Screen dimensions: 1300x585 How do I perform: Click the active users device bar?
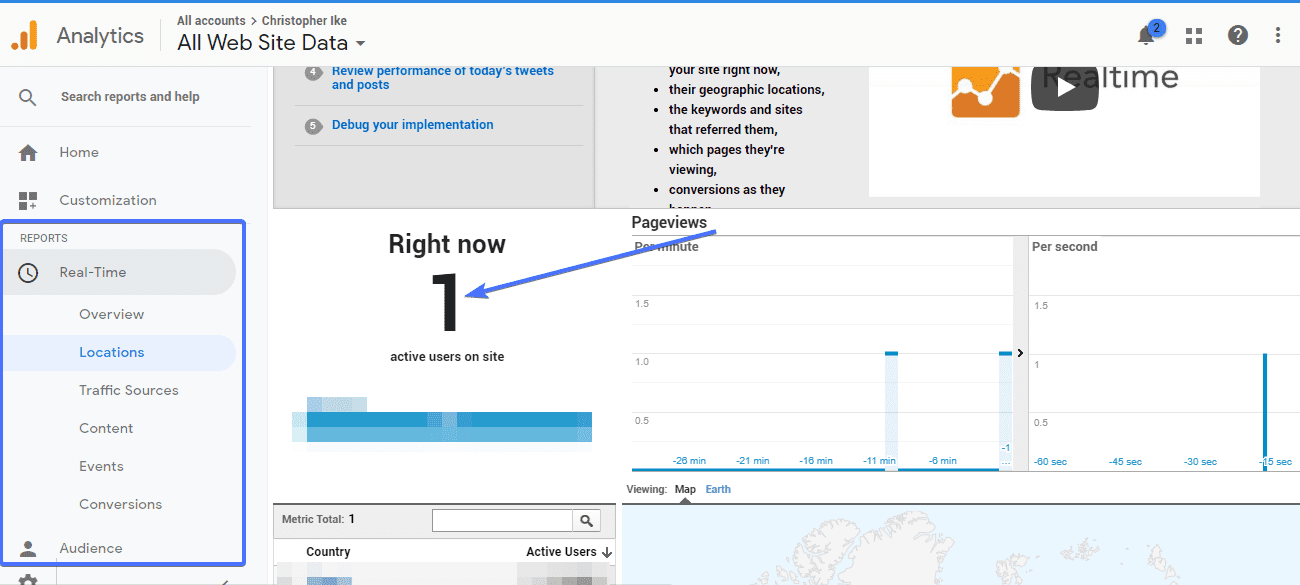pyautogui.click(x=442, y=425)
